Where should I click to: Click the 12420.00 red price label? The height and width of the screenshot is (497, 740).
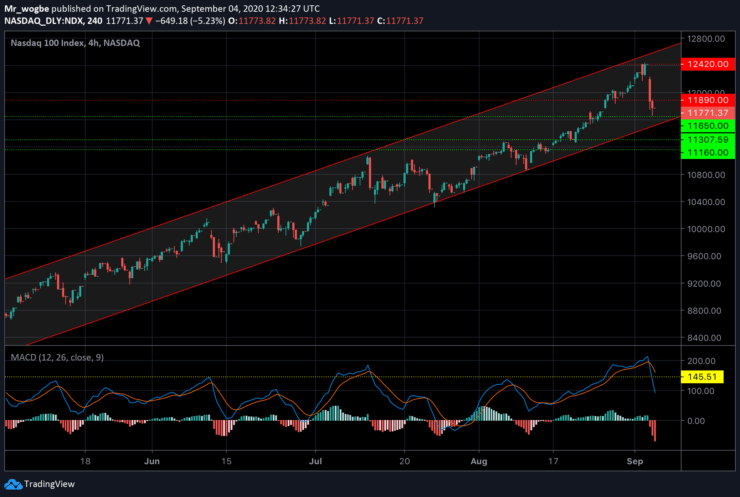708,64
